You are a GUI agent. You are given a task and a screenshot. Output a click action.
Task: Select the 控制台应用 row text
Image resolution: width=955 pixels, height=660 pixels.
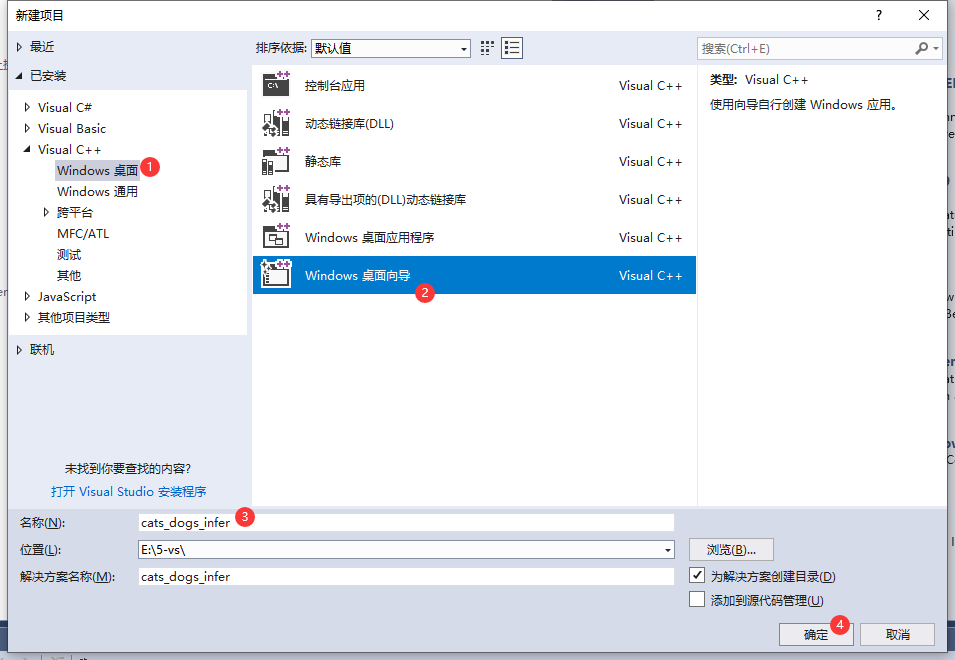pyautogui.click(x=334, y=86)
